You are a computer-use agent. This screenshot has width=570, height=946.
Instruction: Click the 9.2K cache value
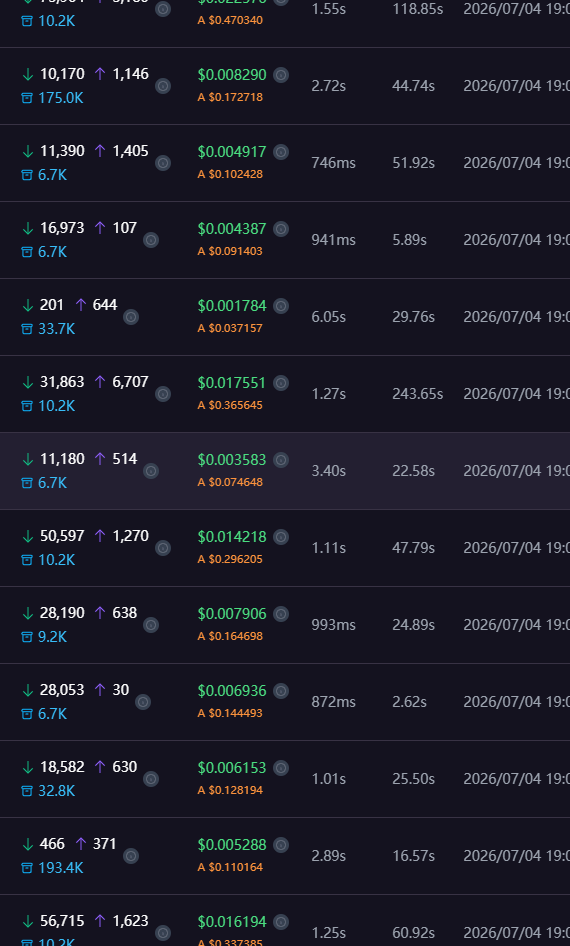pos(52,636)
